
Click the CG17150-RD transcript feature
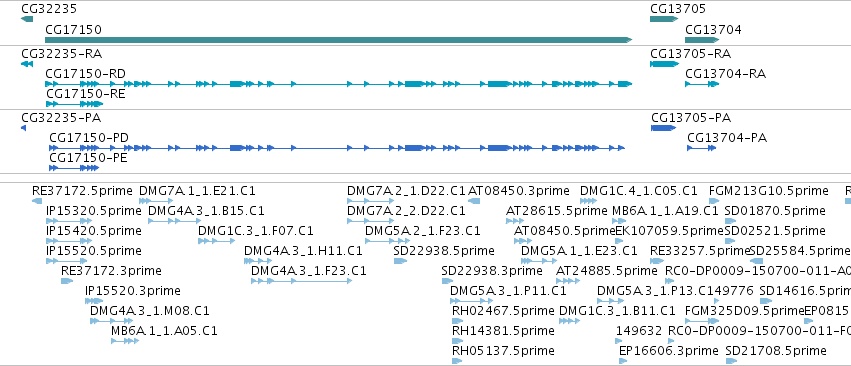(x=339, y=84)
